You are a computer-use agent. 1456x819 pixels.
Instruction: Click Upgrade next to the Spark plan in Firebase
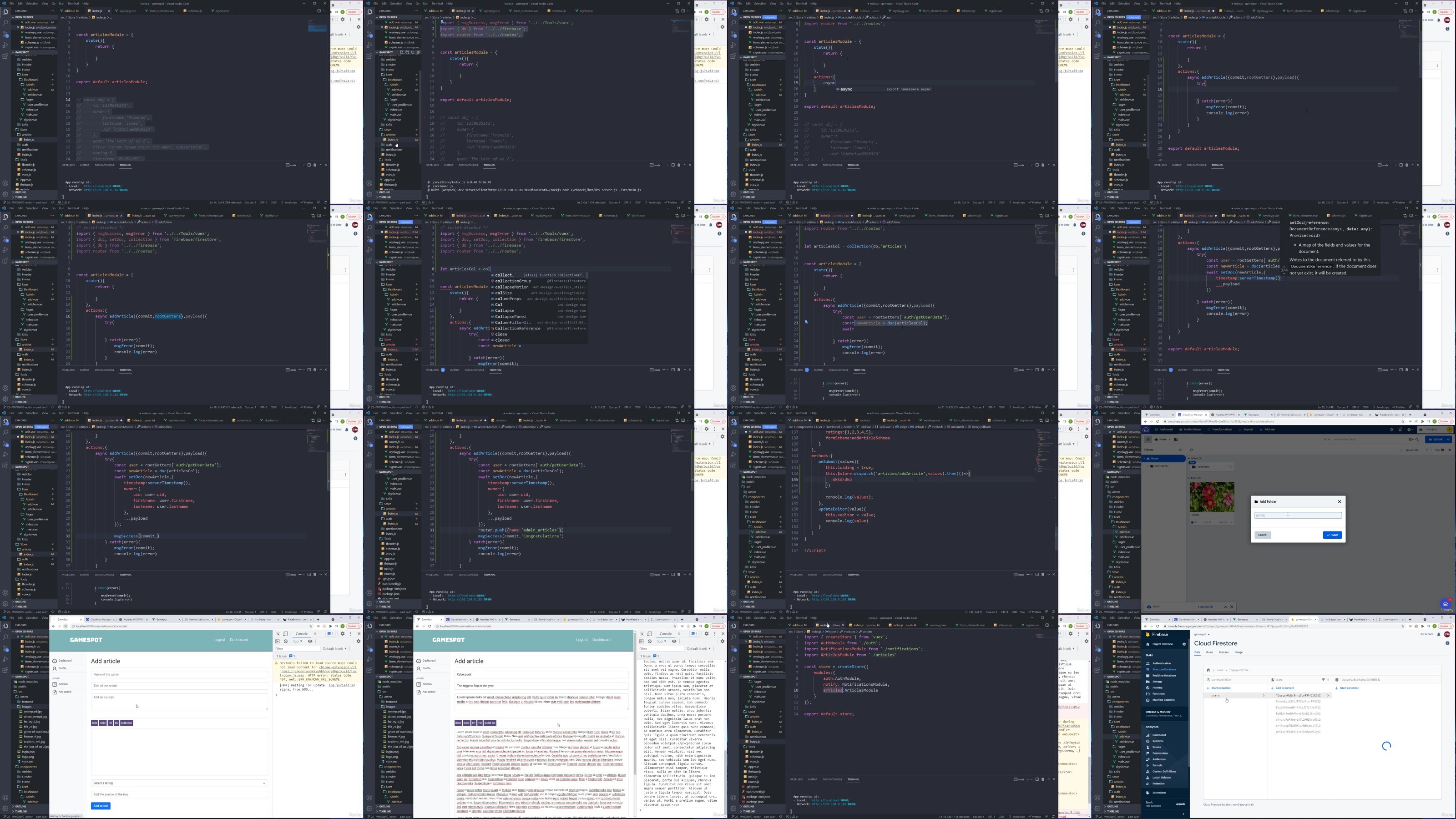1180,804
